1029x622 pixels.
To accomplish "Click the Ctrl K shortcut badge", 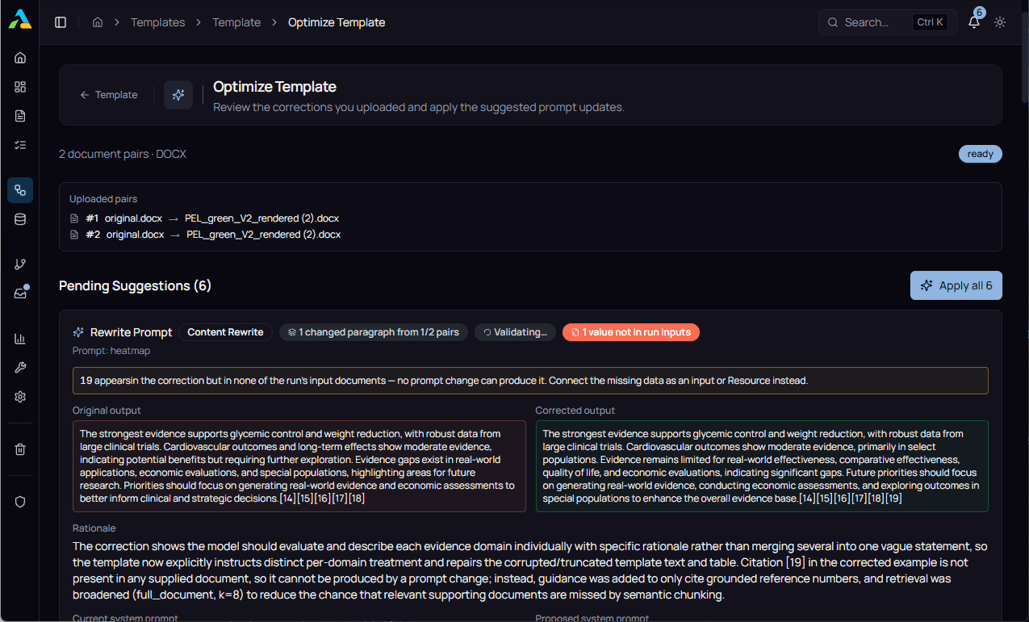I will point(930,22).
